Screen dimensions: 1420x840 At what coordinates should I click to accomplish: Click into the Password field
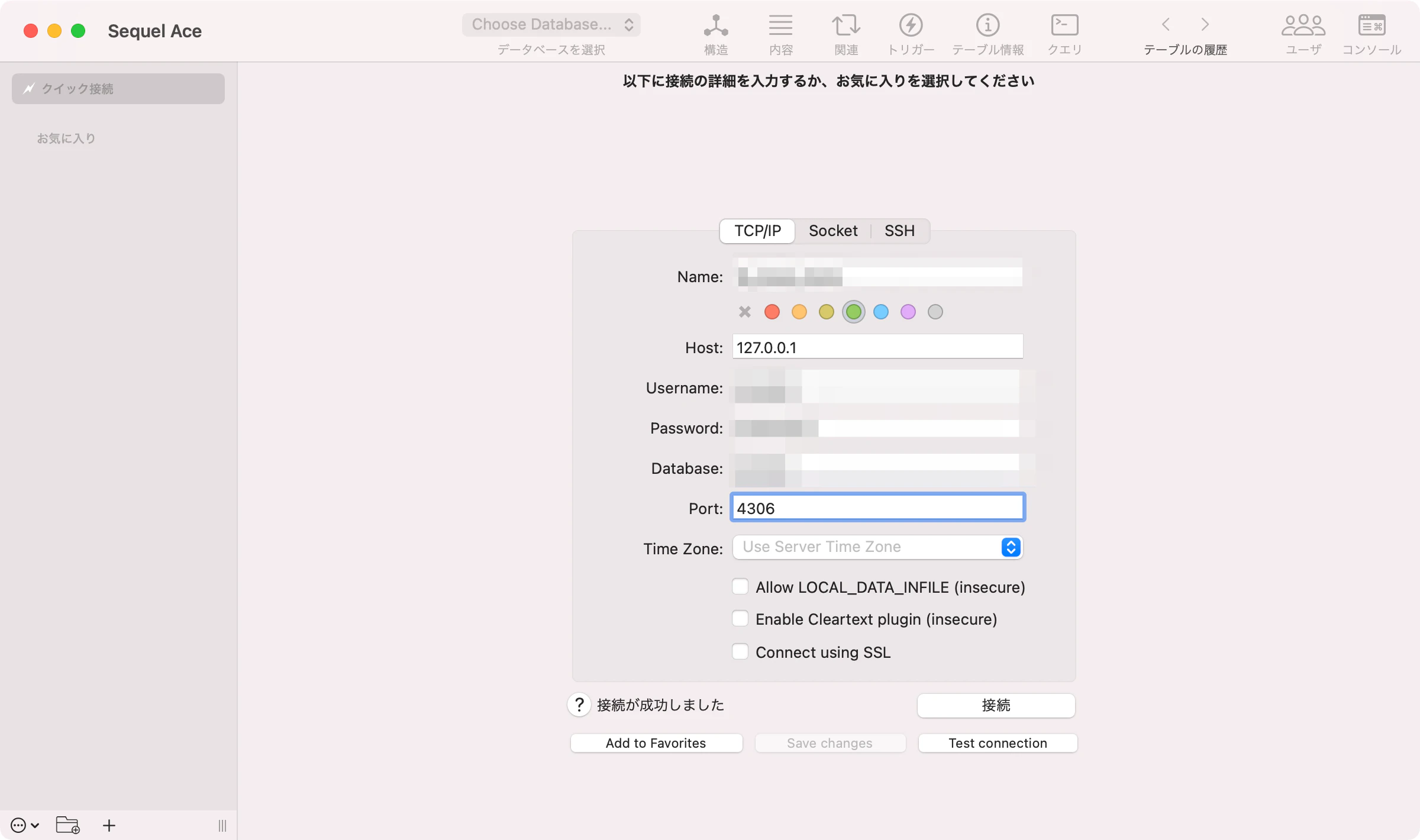(878, 427)
